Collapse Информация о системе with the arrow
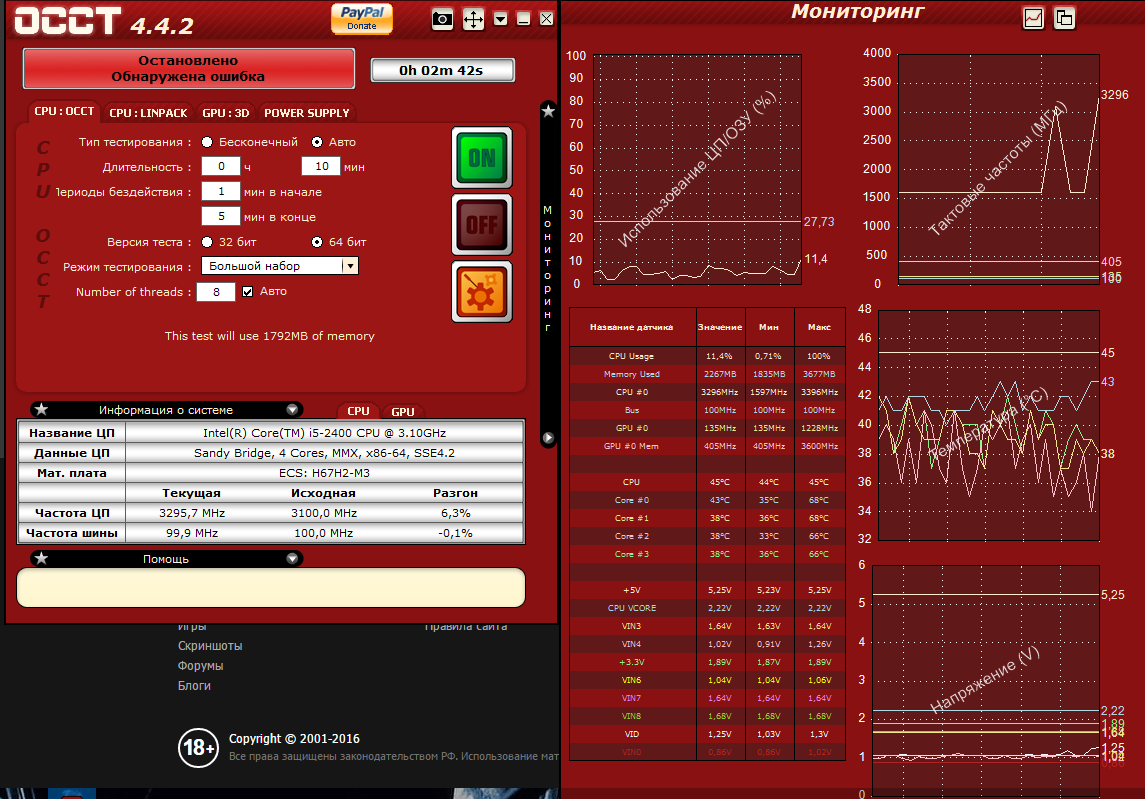1145x799 pixels. (x=292, y=410)
